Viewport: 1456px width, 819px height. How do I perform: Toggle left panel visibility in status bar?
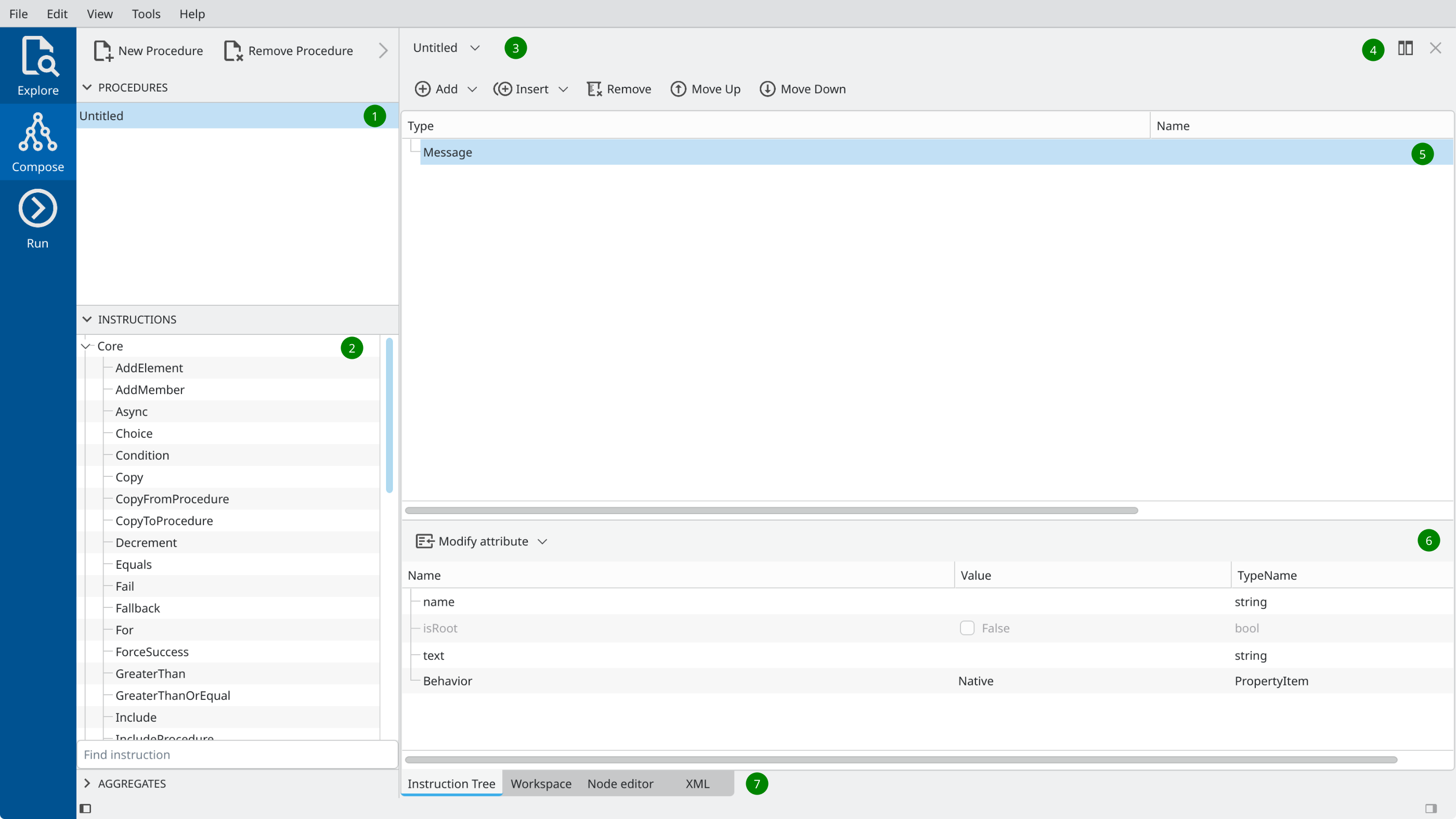point(85,808)
